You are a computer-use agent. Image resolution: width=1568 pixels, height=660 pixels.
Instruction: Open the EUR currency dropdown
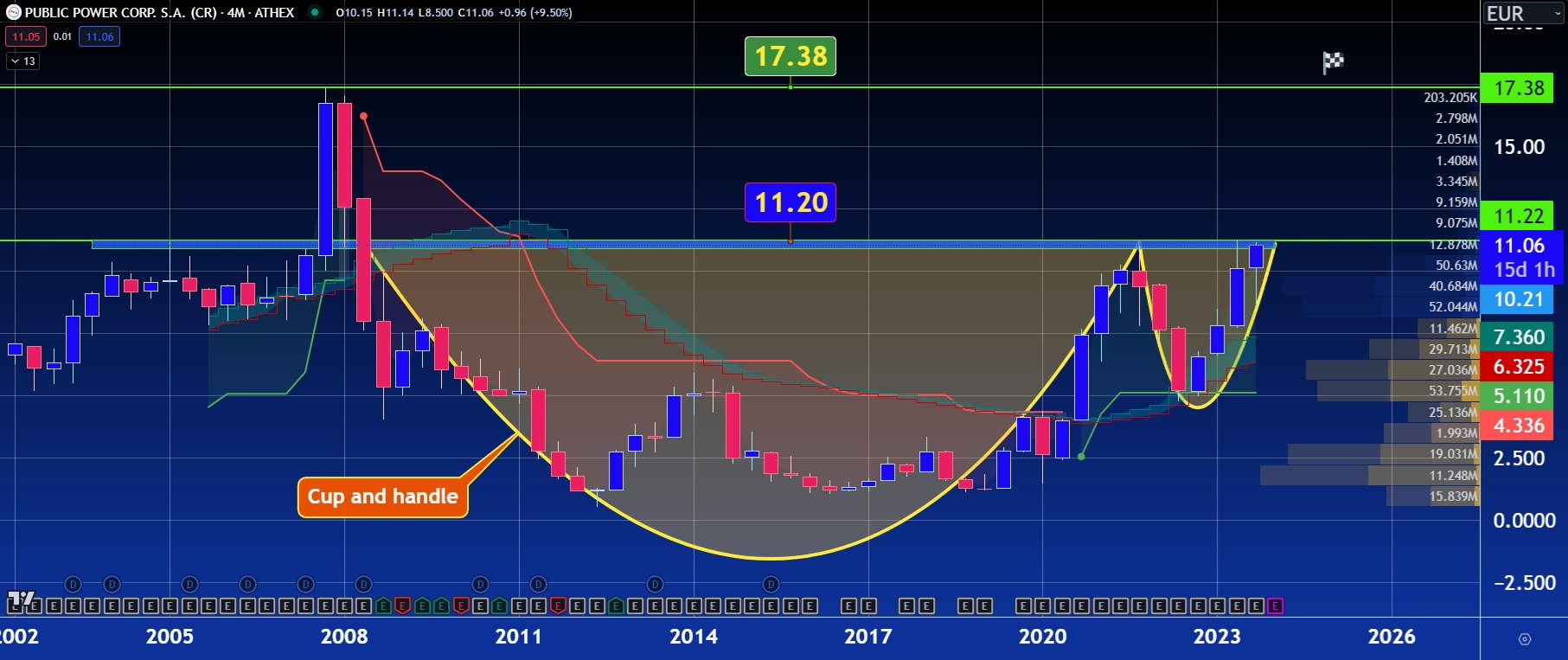[x=1522, y=13]
